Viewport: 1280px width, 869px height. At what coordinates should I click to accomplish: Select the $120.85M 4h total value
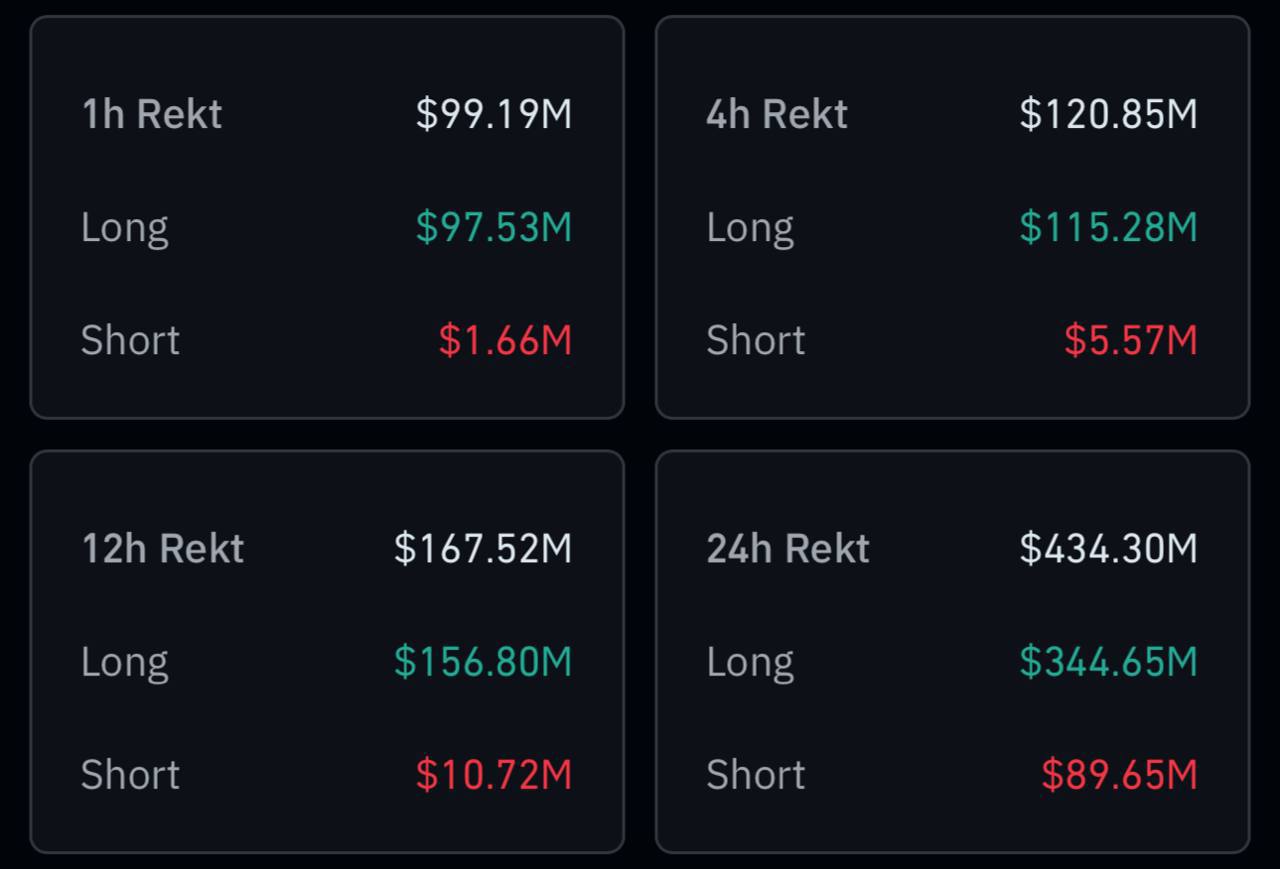point(1108,114)
